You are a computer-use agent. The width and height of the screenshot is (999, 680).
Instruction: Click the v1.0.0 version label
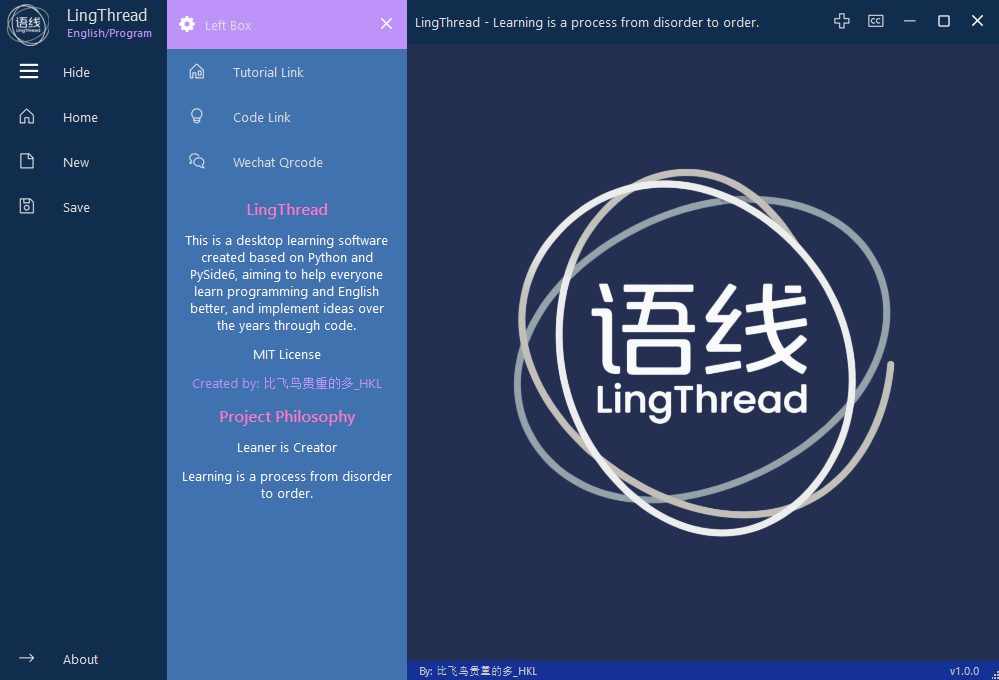point(964,671)
